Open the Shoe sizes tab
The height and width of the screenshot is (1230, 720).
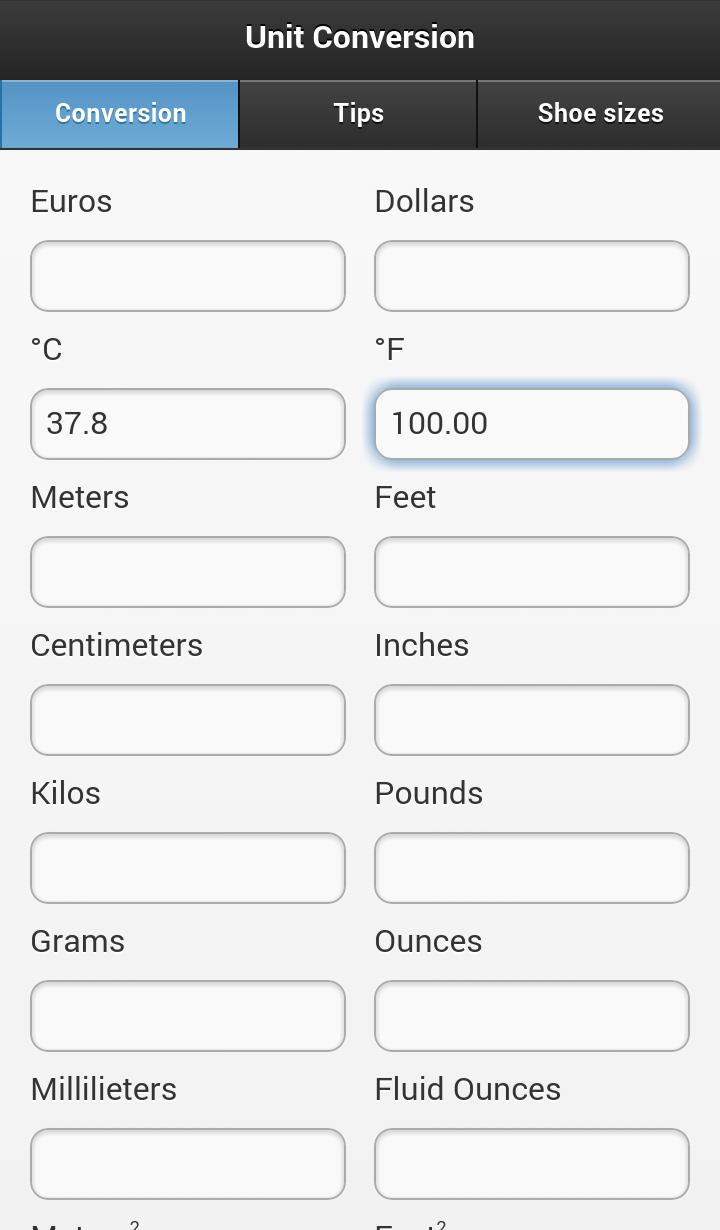[599, 113]
